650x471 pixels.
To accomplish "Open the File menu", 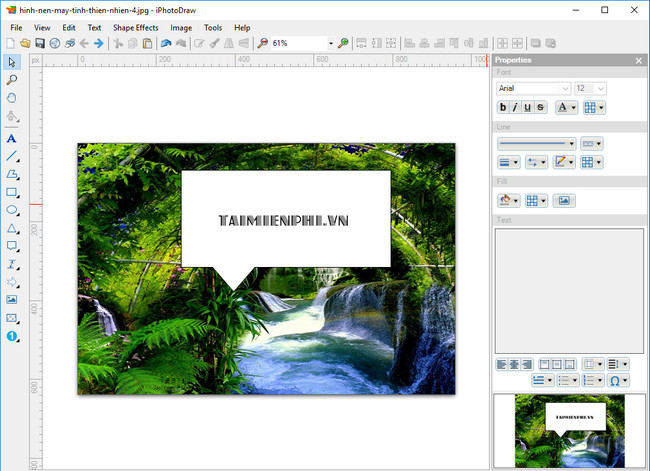I will click(x=16, y=28).
